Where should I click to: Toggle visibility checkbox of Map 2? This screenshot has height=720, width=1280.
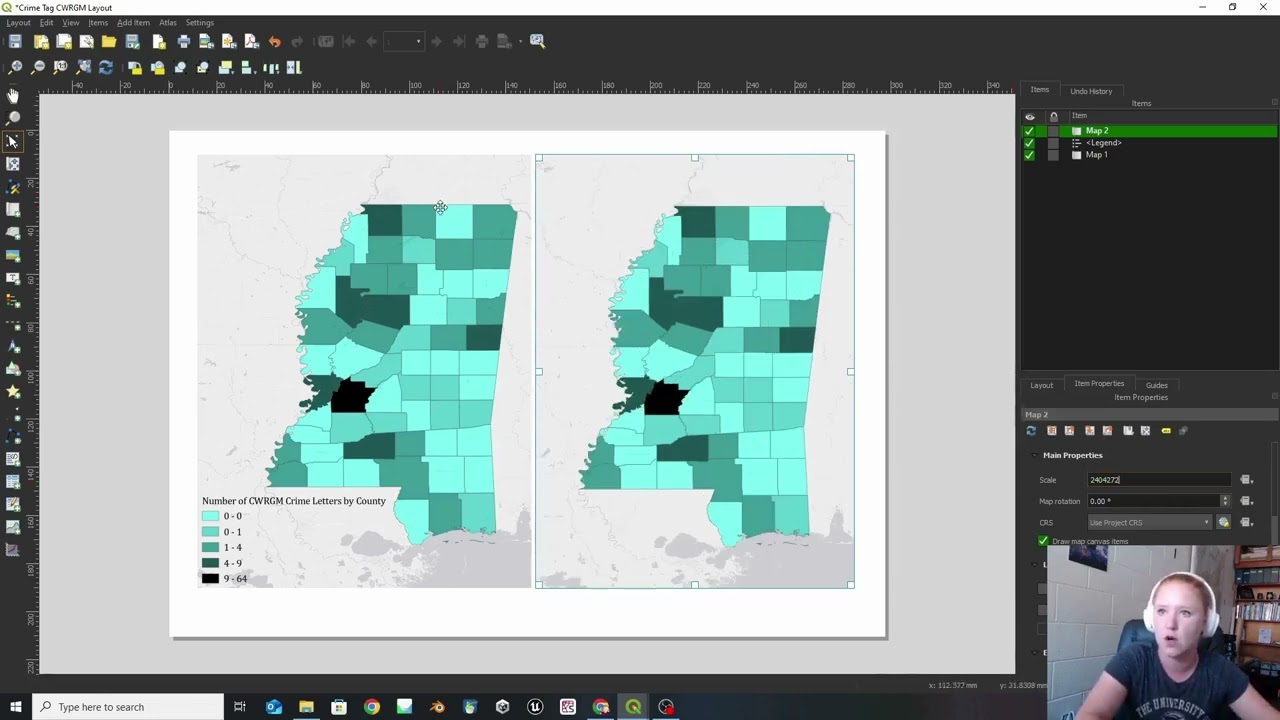tap(1029, 131)
